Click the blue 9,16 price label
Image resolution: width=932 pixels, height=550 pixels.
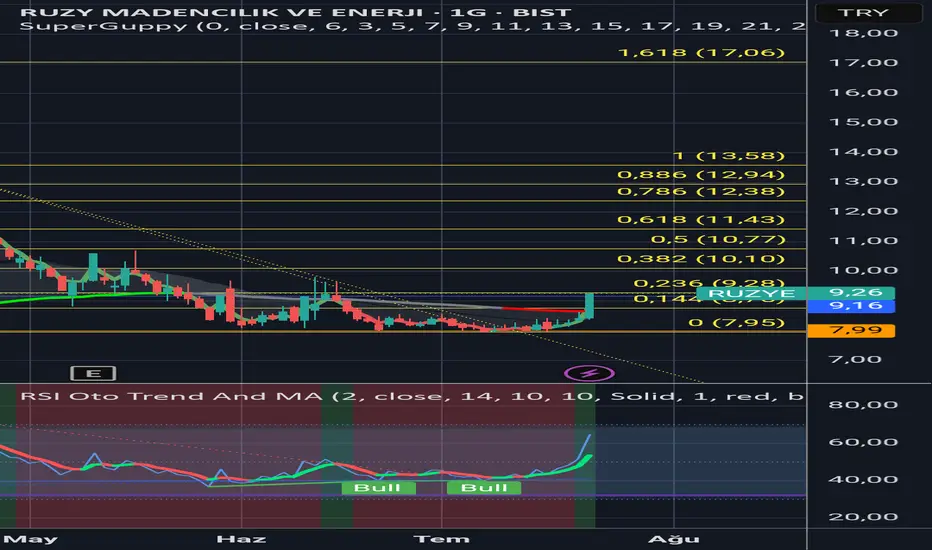pyautogui.click(x=851, y=306)
